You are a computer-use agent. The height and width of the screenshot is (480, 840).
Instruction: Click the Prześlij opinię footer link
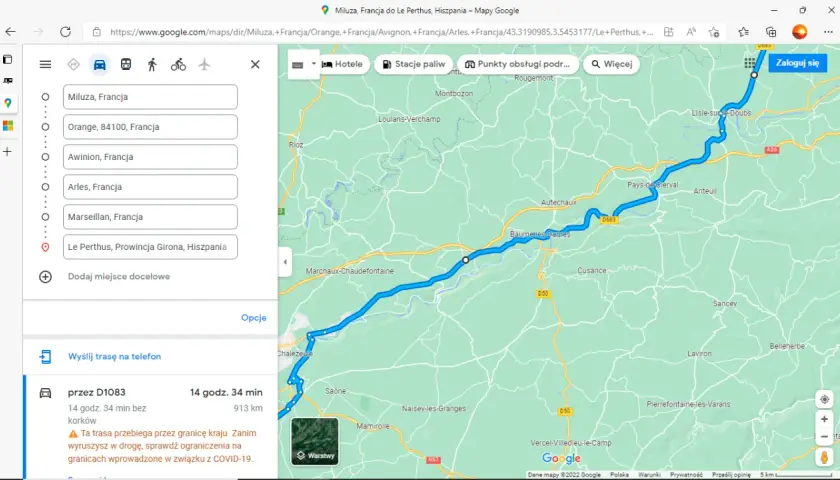pos(731,475)
